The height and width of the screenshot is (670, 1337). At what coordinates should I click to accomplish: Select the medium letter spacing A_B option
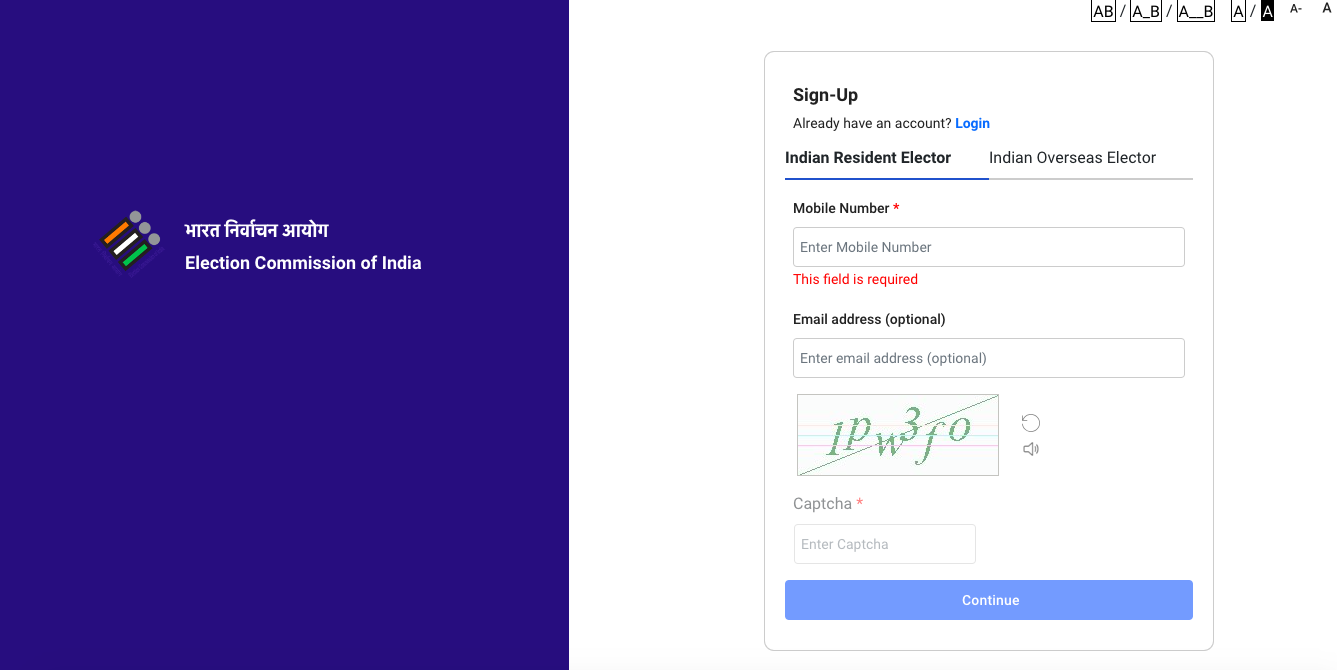[1144, 11]
